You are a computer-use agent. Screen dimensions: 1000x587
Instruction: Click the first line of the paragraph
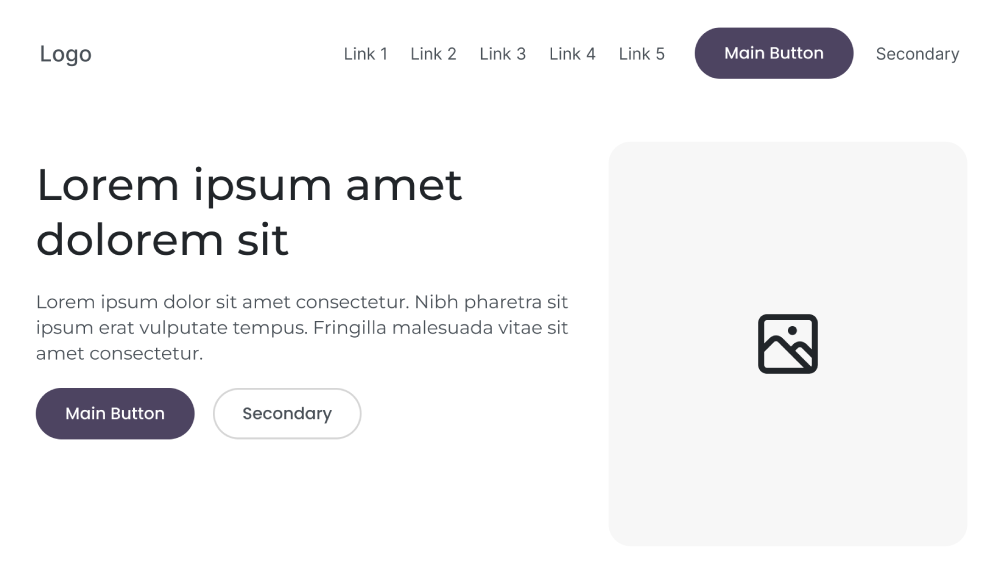[301, 302]
